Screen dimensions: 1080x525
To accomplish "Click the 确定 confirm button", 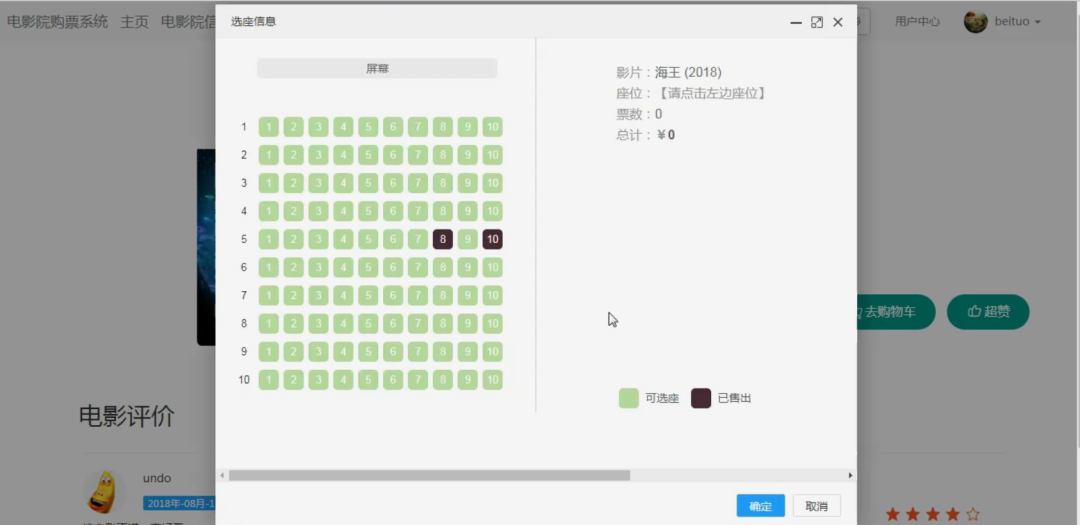I will (x=760, y=506).
